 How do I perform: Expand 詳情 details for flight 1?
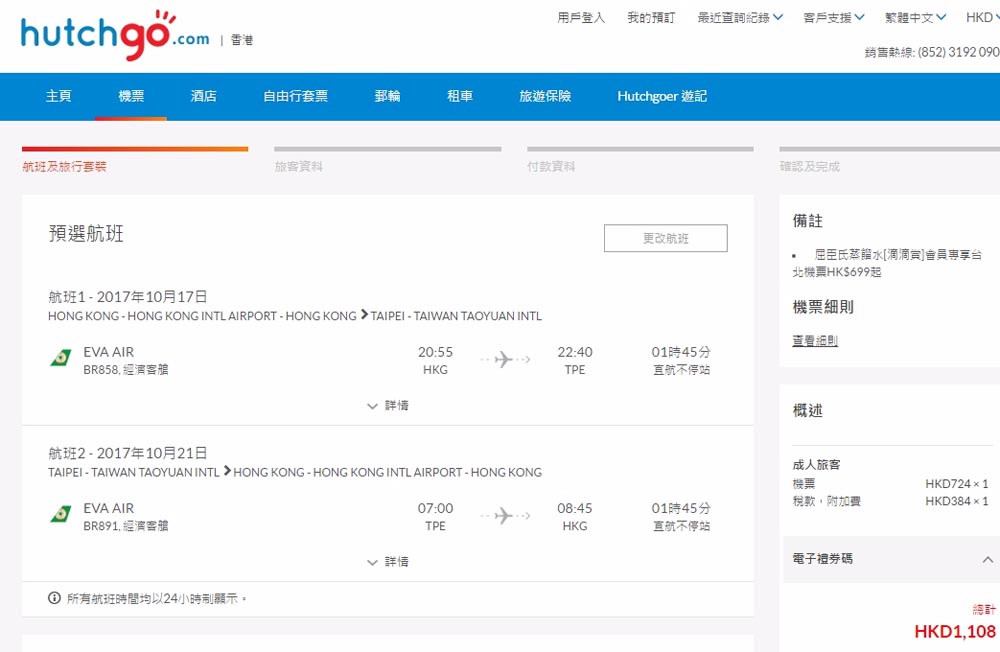click(388, 406)
